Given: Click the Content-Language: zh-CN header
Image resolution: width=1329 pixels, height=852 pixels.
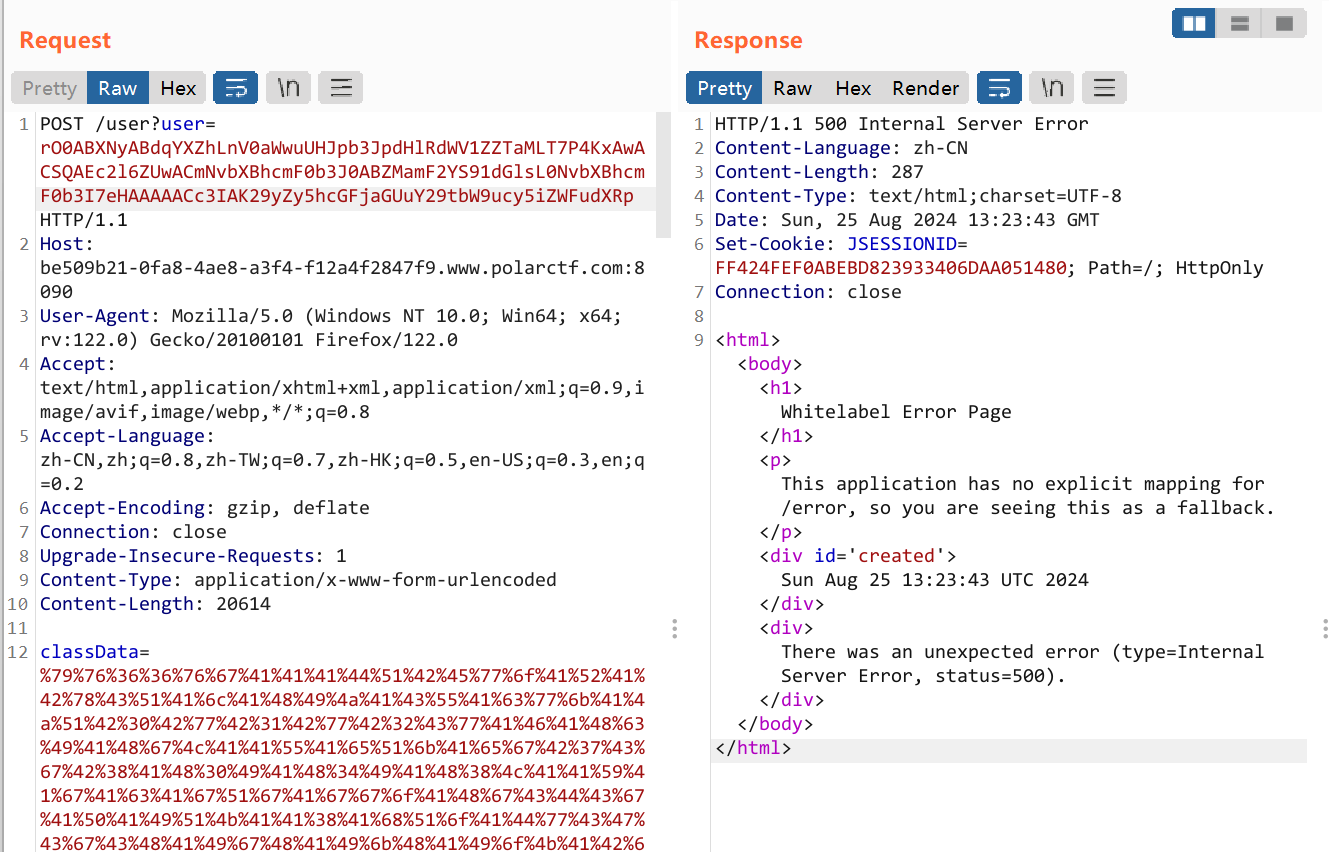Looking at the screenshot, I should click(x=841, y=148).
